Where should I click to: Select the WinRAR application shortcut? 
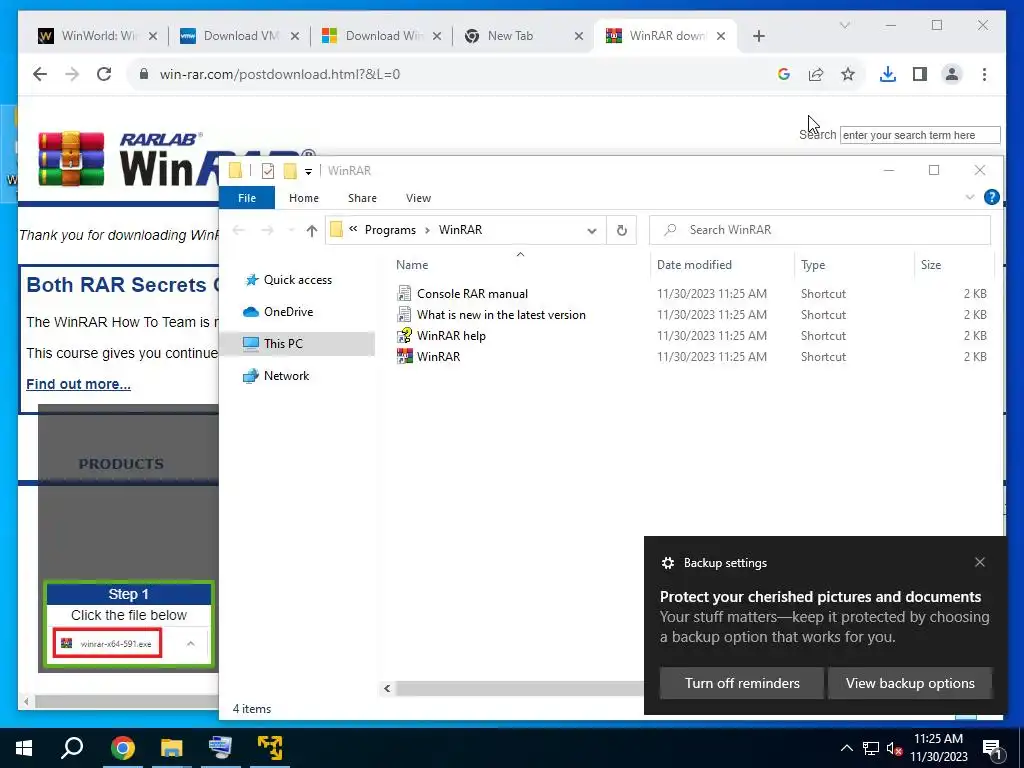click(438, 357)
